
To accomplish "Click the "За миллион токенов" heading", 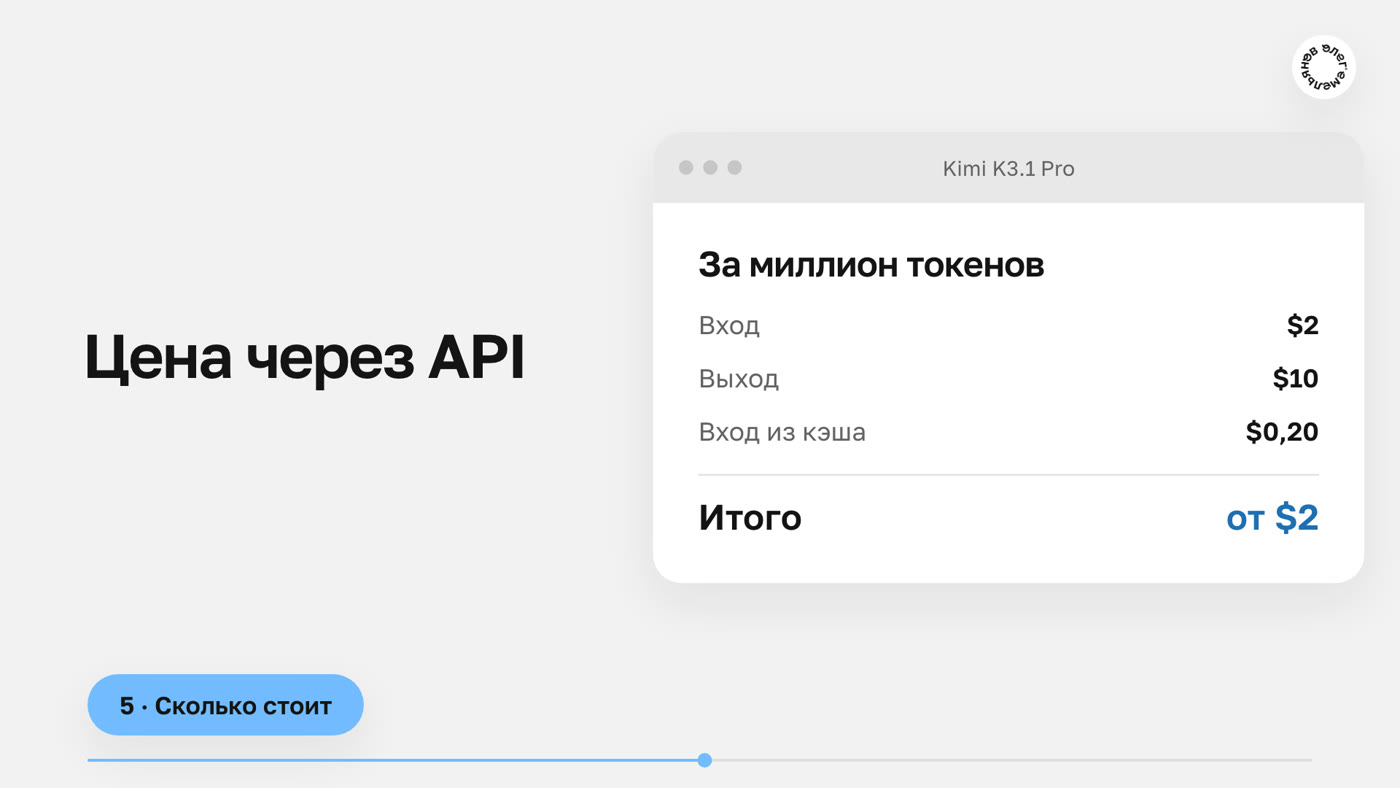I will (871, 265).
